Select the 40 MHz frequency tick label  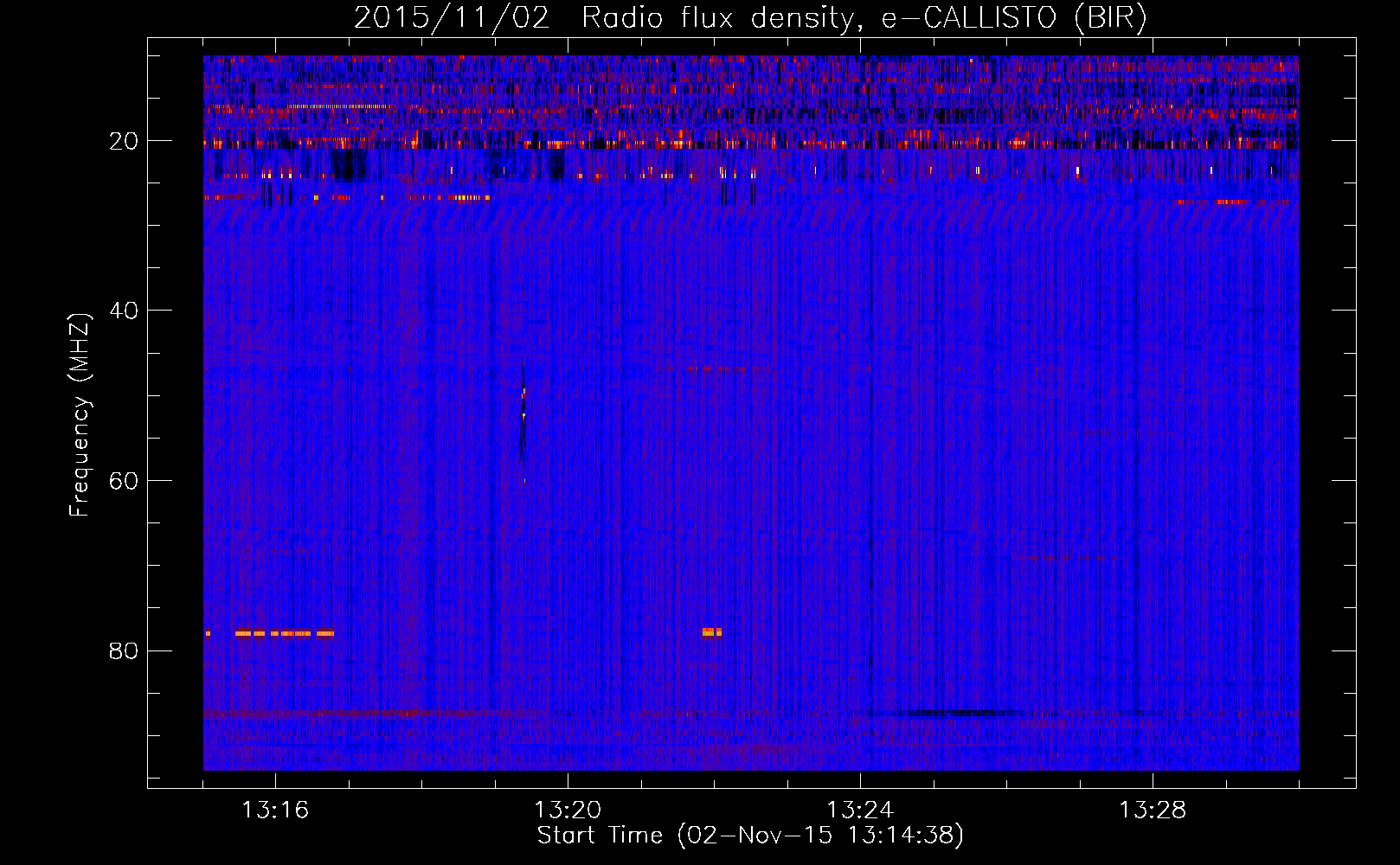click(124, 311)
